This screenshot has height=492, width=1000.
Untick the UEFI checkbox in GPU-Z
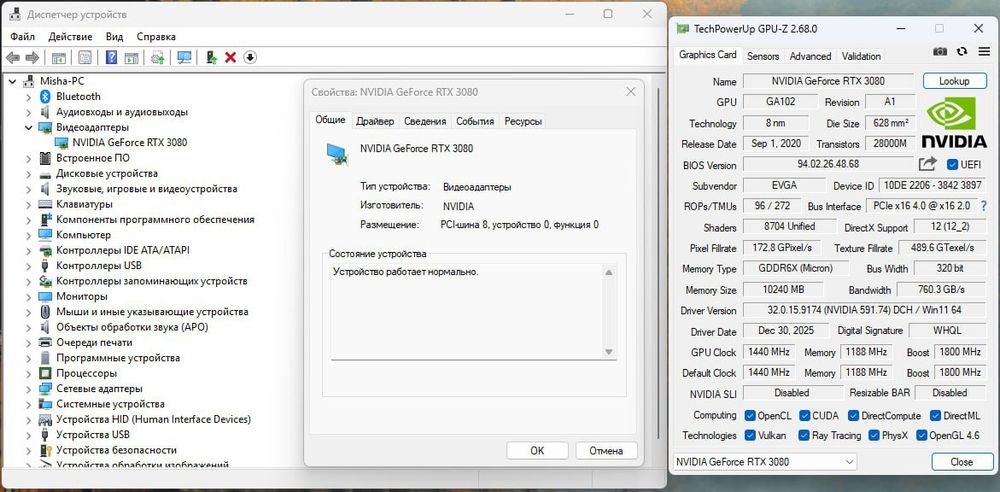pos(953,165)
